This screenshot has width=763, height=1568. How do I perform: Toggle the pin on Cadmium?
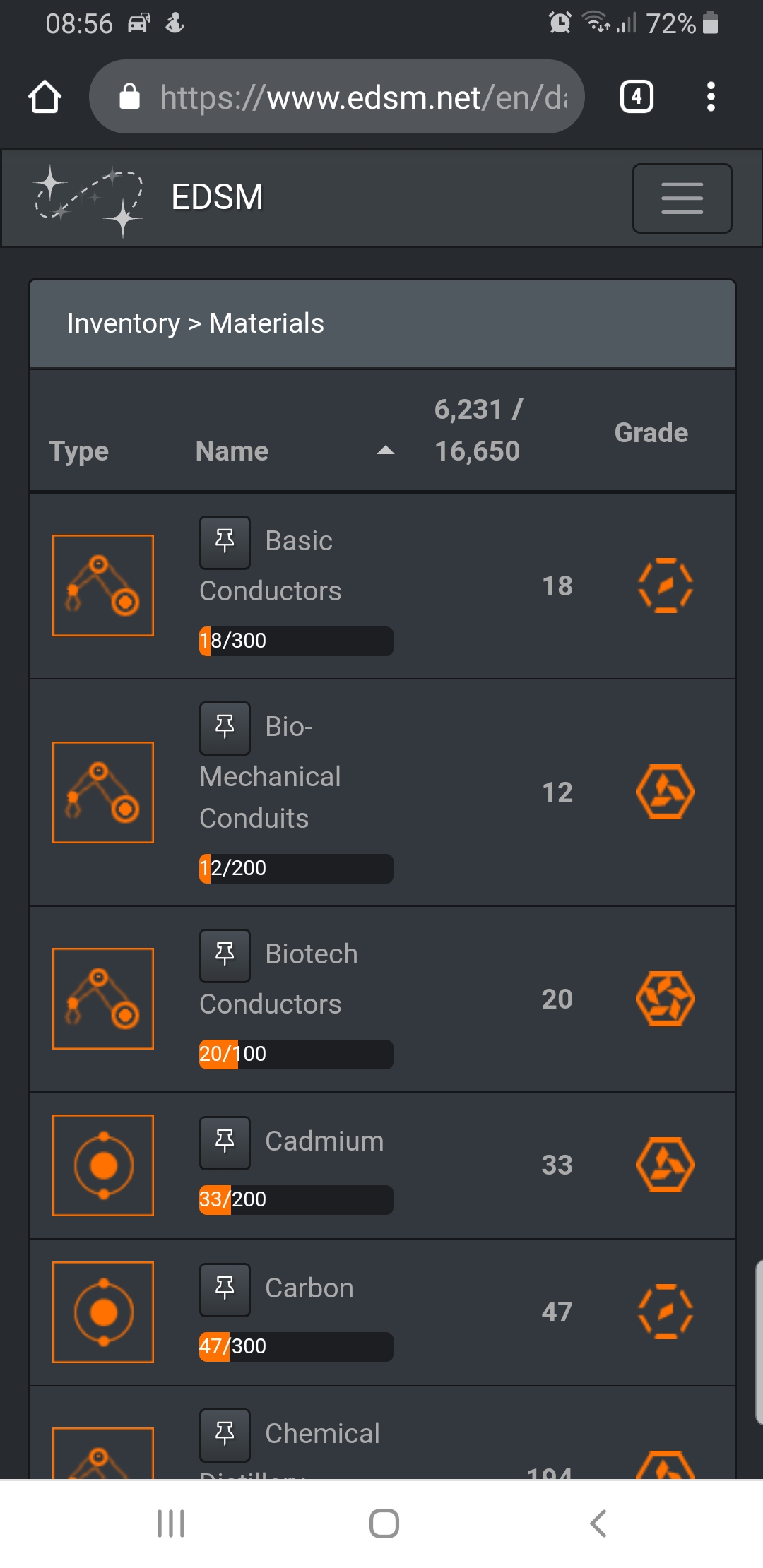[225, 1143]
